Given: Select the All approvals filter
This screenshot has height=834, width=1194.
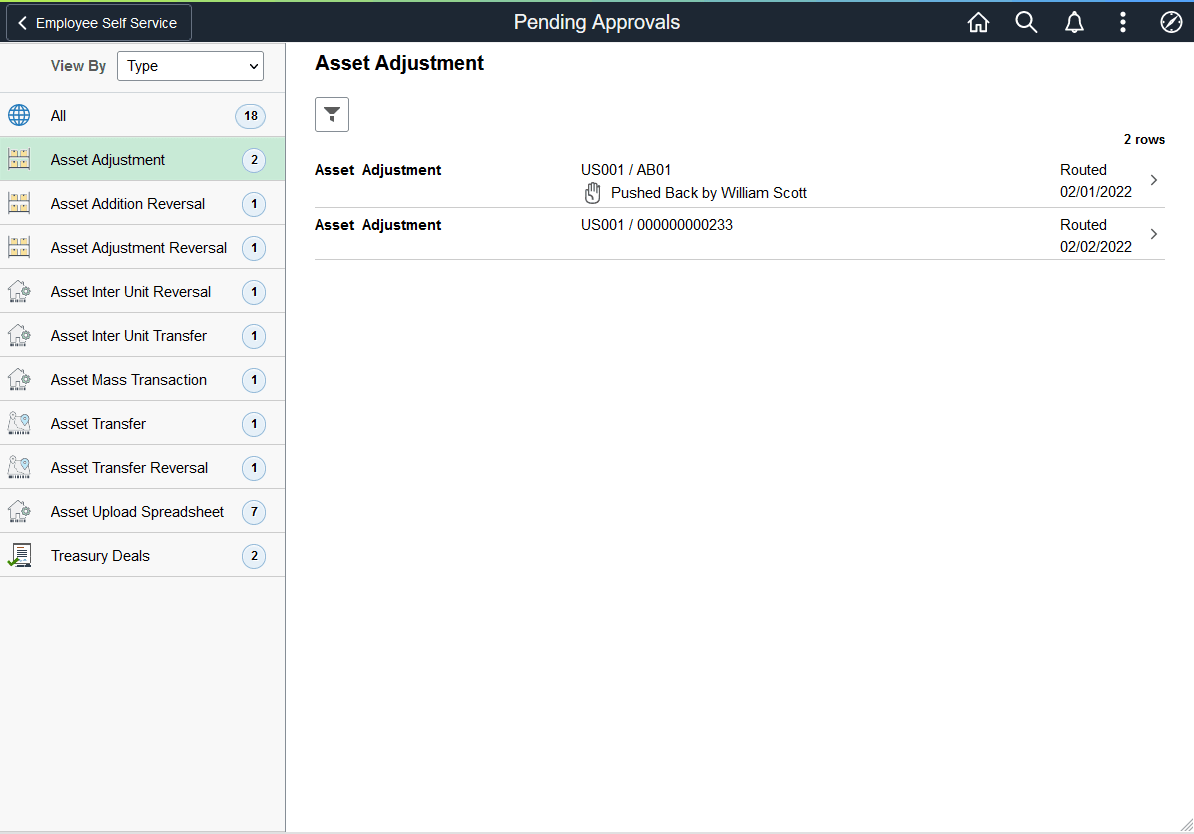Looking at the screenshot, I should 58,115.
